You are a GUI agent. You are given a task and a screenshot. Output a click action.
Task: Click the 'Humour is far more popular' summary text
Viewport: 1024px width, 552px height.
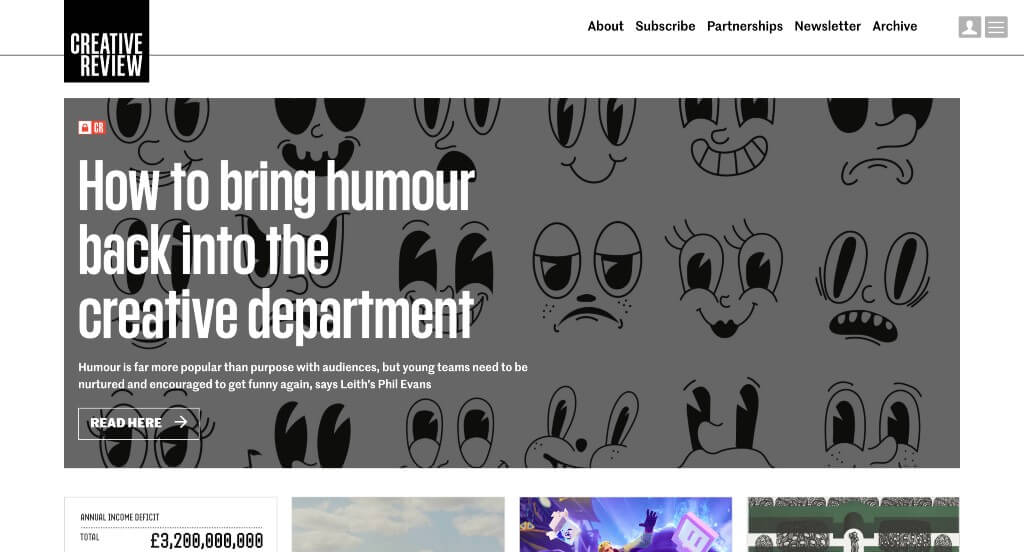(303, 376)
